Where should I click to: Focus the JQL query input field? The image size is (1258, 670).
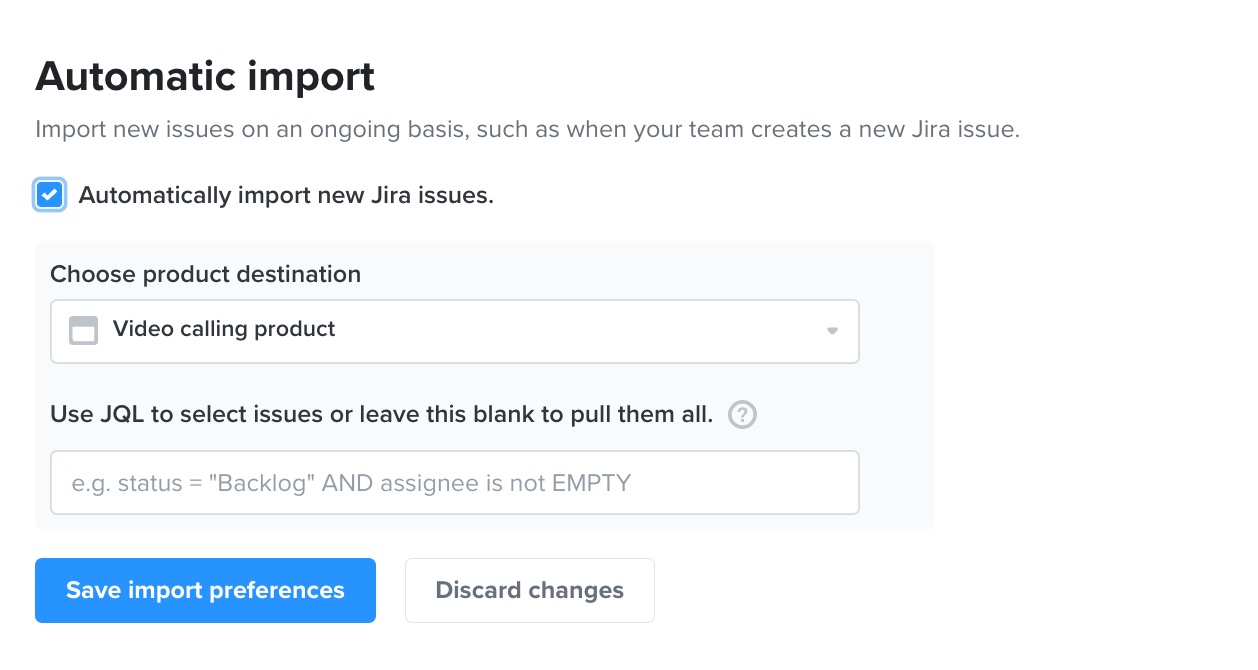pos(455,483)
